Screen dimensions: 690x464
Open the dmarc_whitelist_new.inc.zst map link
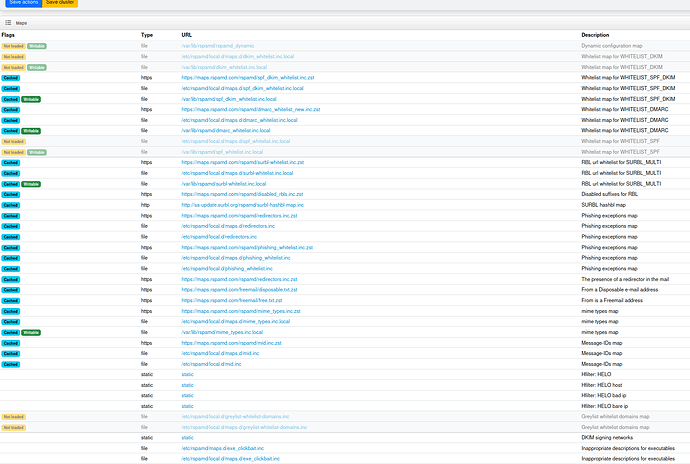pos(250,109)
